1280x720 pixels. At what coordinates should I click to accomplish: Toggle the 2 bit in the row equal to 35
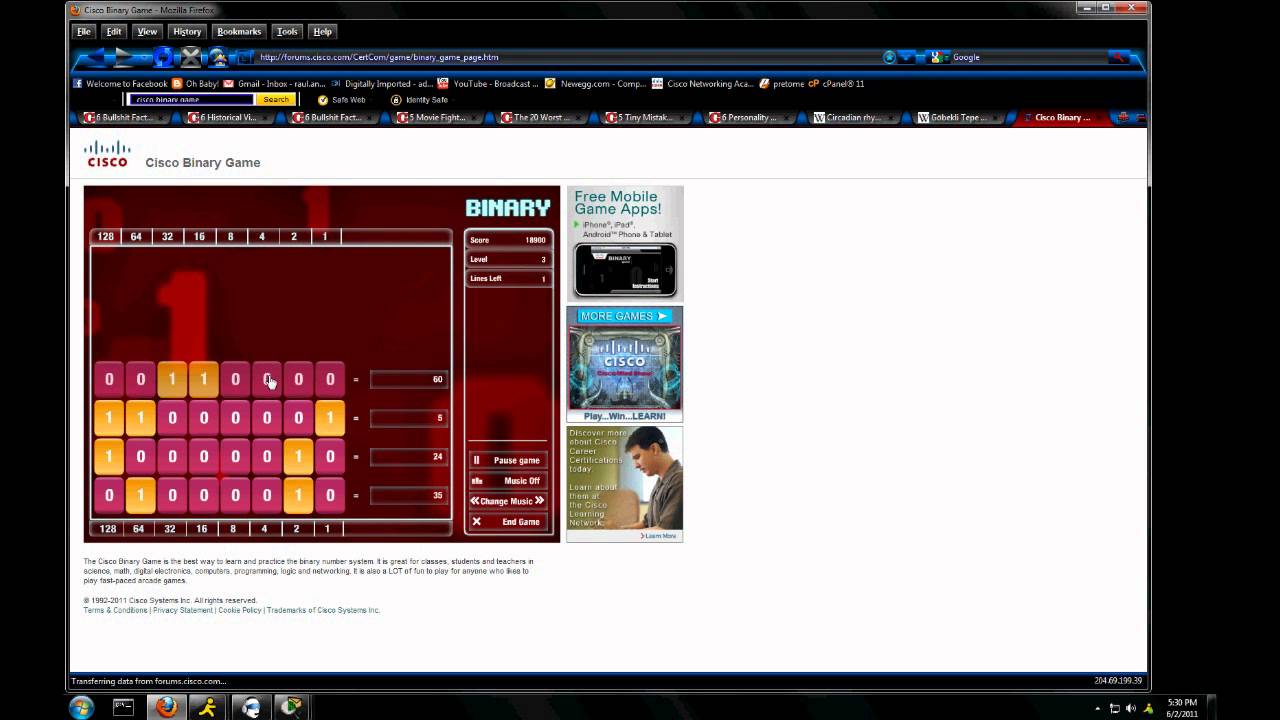tap(298, 495)
